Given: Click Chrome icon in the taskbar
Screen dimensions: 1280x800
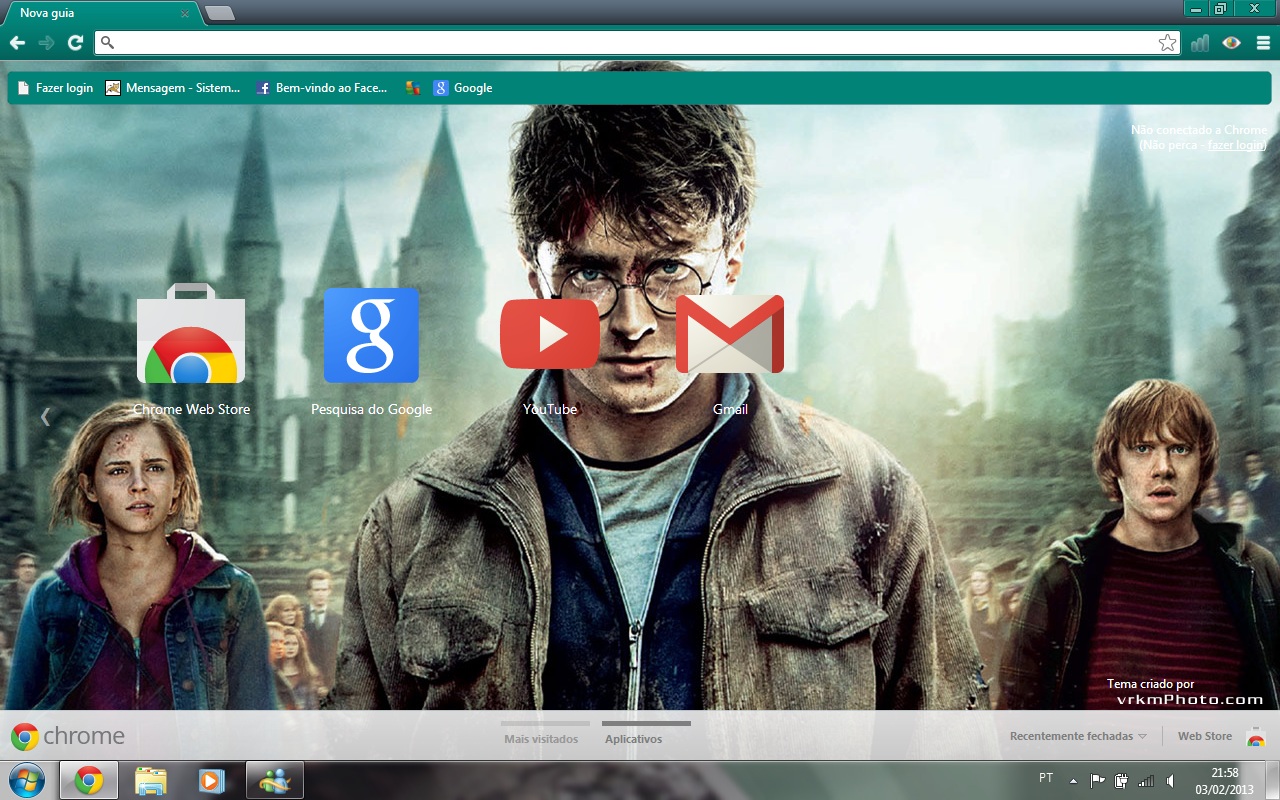Looking at the screenshot, I should click(x=89, y=780).
